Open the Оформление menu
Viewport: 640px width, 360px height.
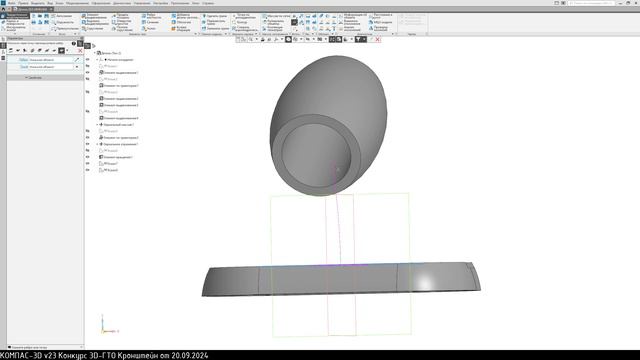click(x=101, y=3)
